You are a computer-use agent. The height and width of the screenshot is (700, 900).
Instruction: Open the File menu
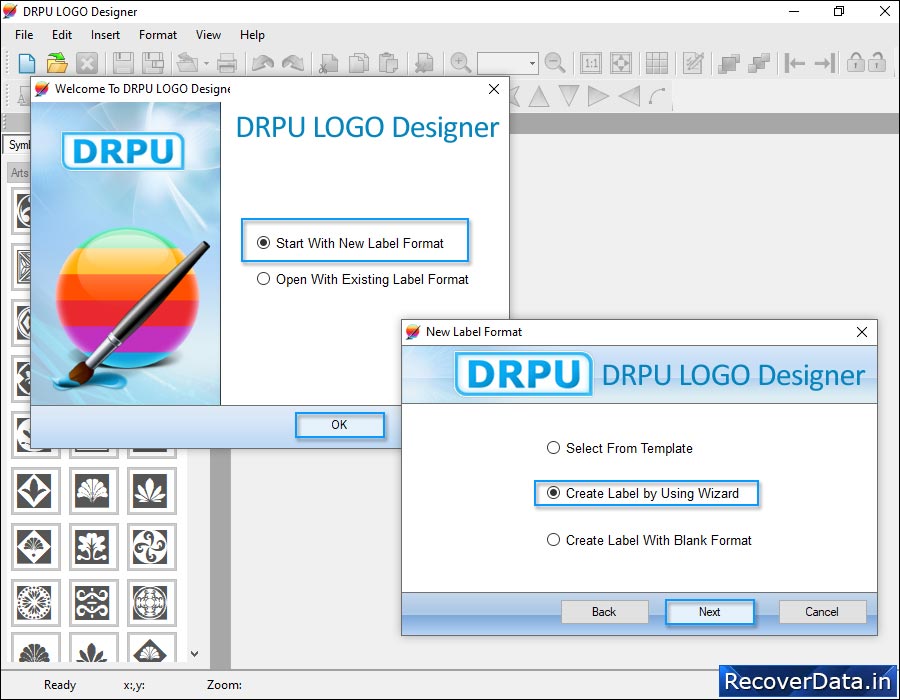(x=24, y=35)
